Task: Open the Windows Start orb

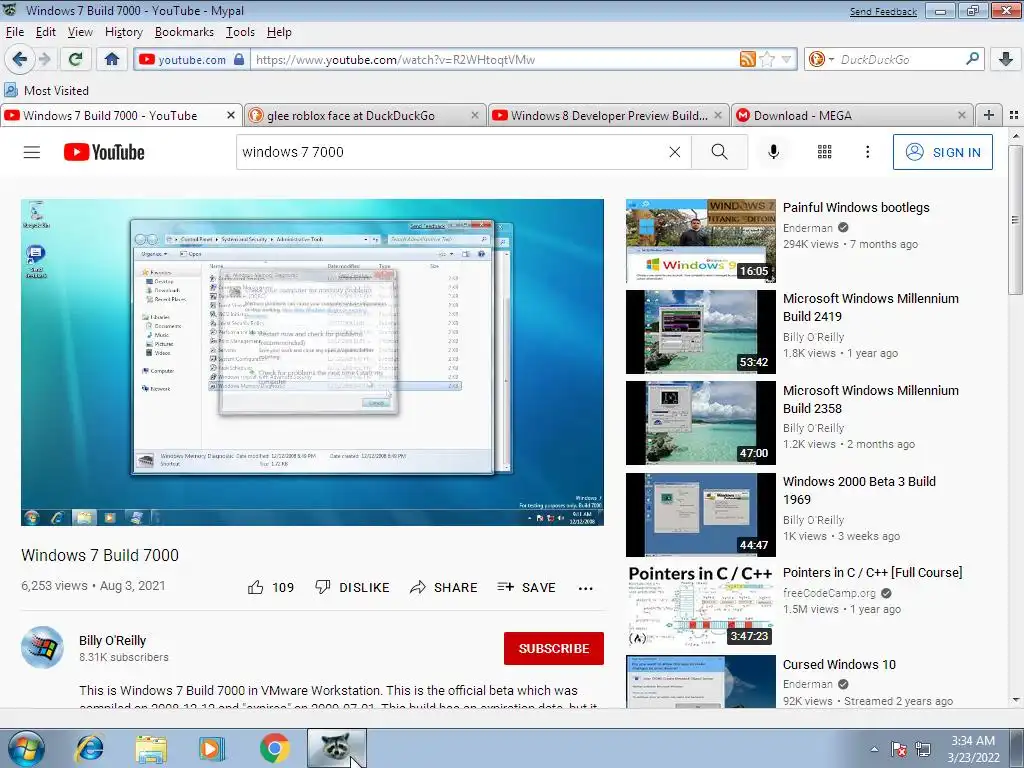Action: coord(25,748)
